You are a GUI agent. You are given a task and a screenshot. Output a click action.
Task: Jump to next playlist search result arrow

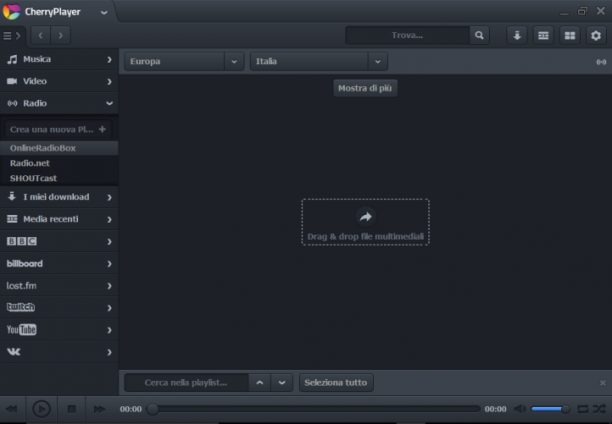point(282,383)
